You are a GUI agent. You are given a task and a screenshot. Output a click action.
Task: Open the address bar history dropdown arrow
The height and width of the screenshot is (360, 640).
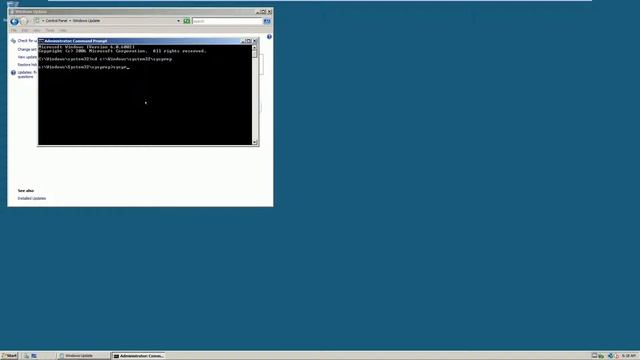coord(178,21)
